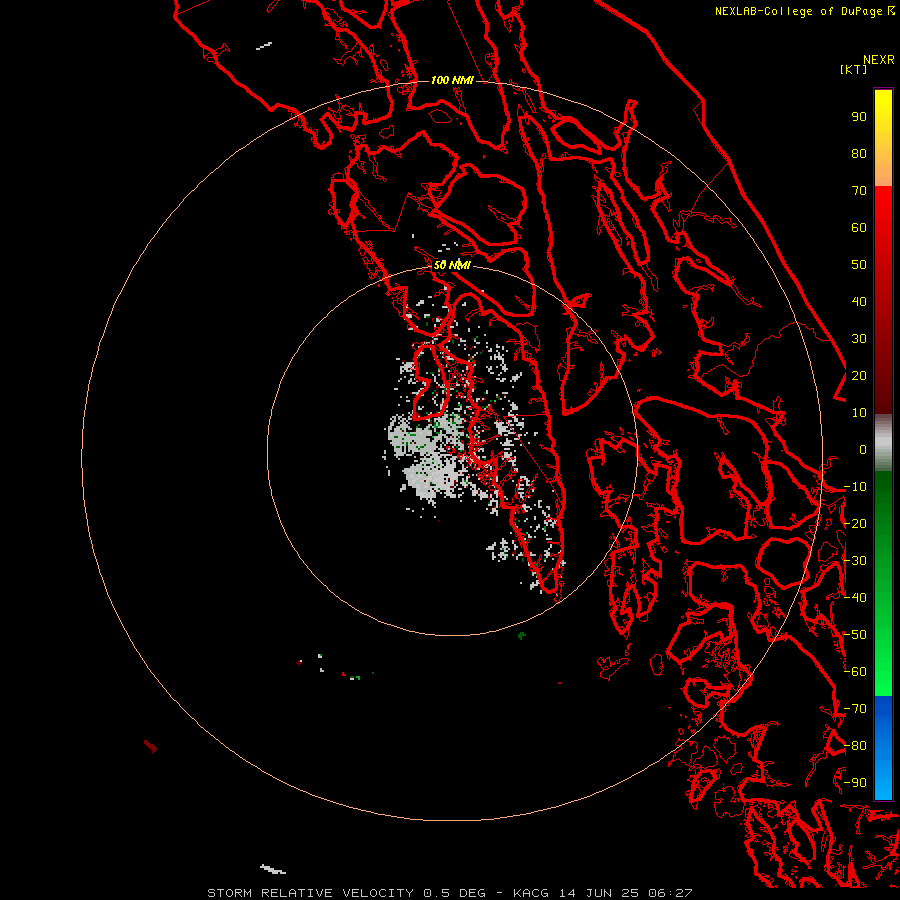The image size is (900, 900).
Task: Click the -70 knot scale value
Action: tap(855, 709)
